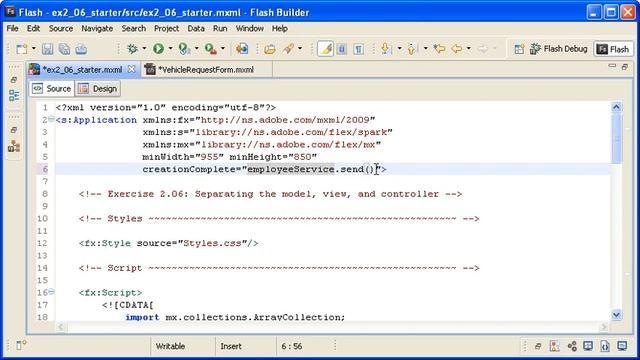Image resolution: width=640 pixels, height=360 pixels.
Task: Click the Search pencil icon
Action: click(x=288, y=49)
